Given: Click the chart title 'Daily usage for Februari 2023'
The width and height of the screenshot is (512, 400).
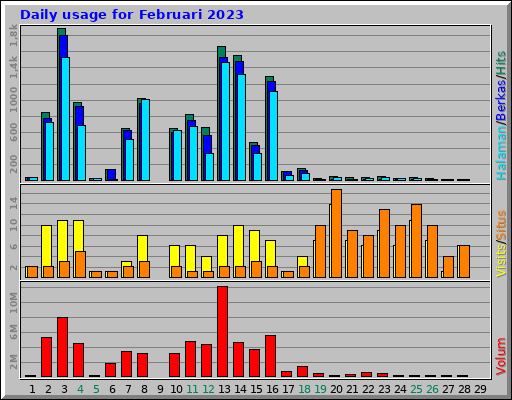Looking at the screenshot, I should click(132, 15).
